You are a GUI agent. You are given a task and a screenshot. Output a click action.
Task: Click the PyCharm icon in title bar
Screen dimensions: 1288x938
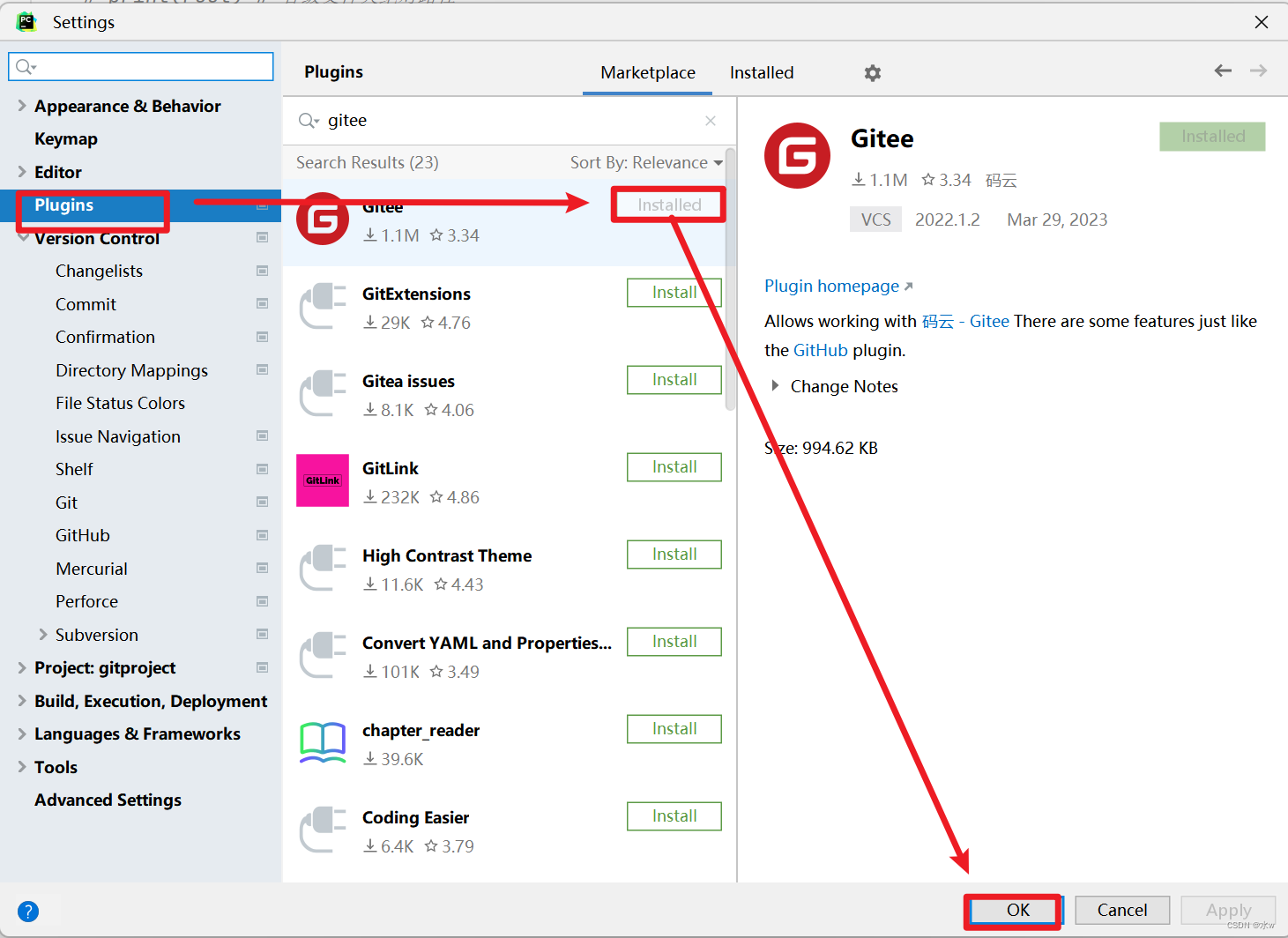26,22
